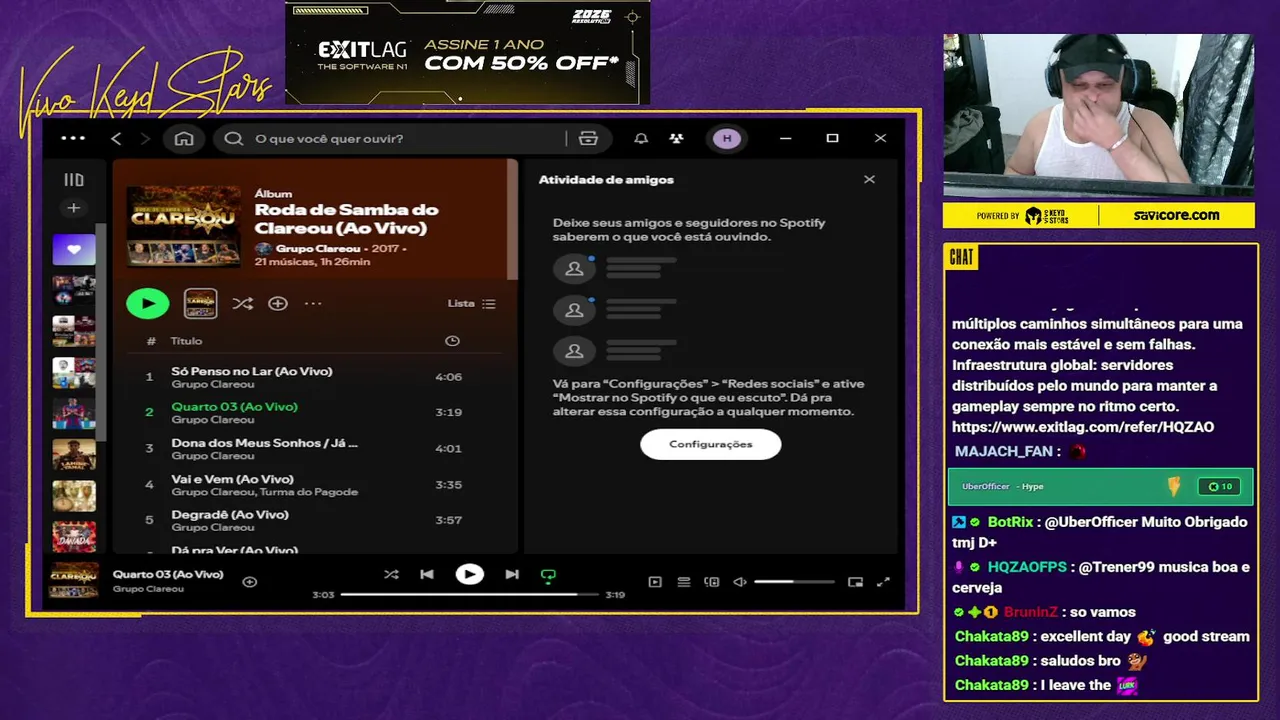Toggle shuffle in the player bar

(391, 574)
